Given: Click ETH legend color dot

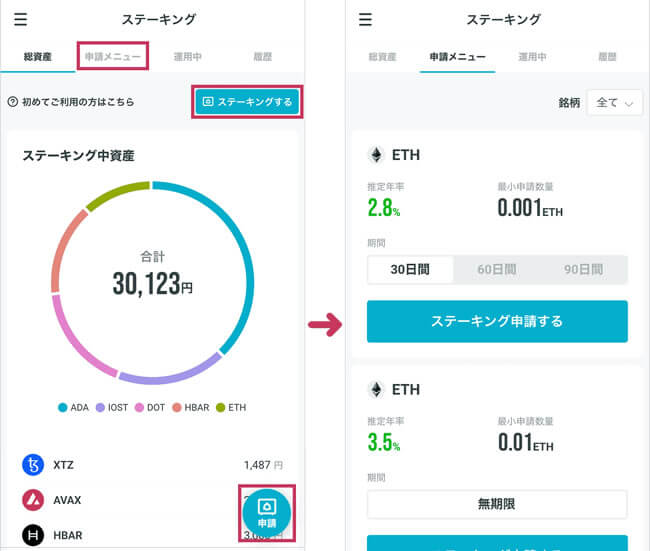Looking at the screenshot, I should [x=221, y=408].
